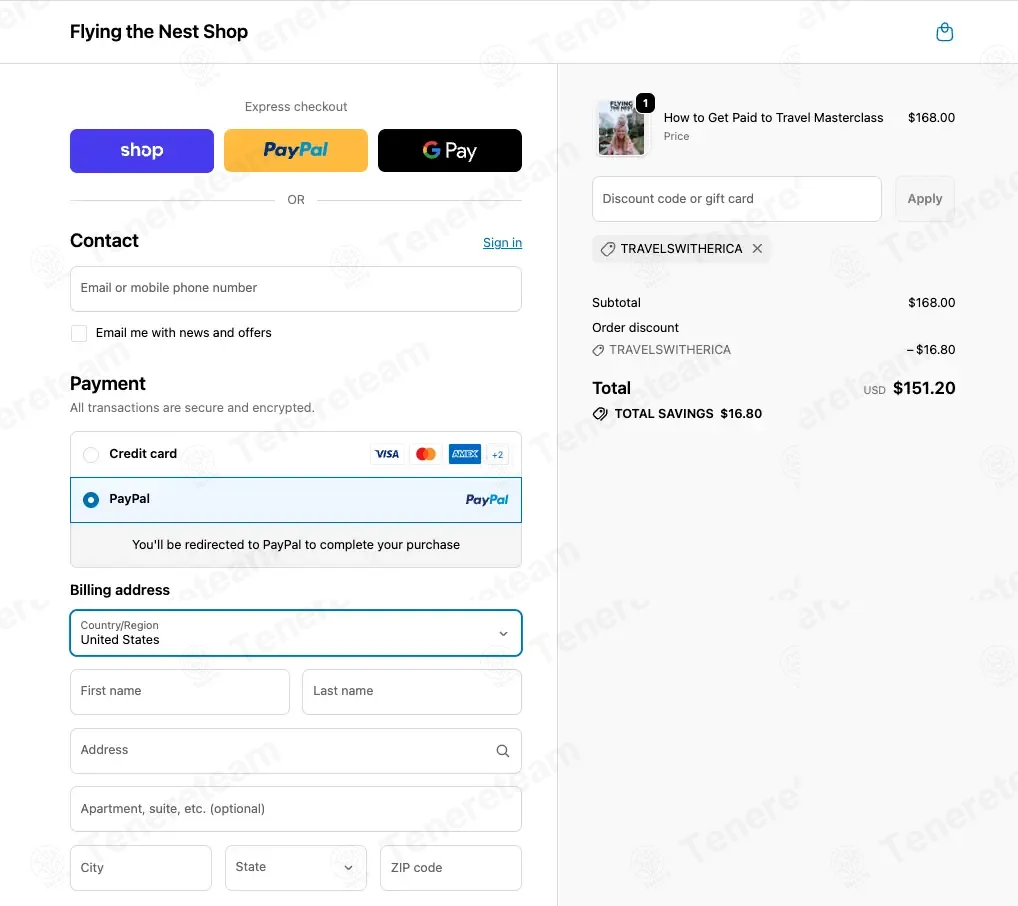
Task: Focus the First name field
Action: pyautogui.click(x=180, y=692)
